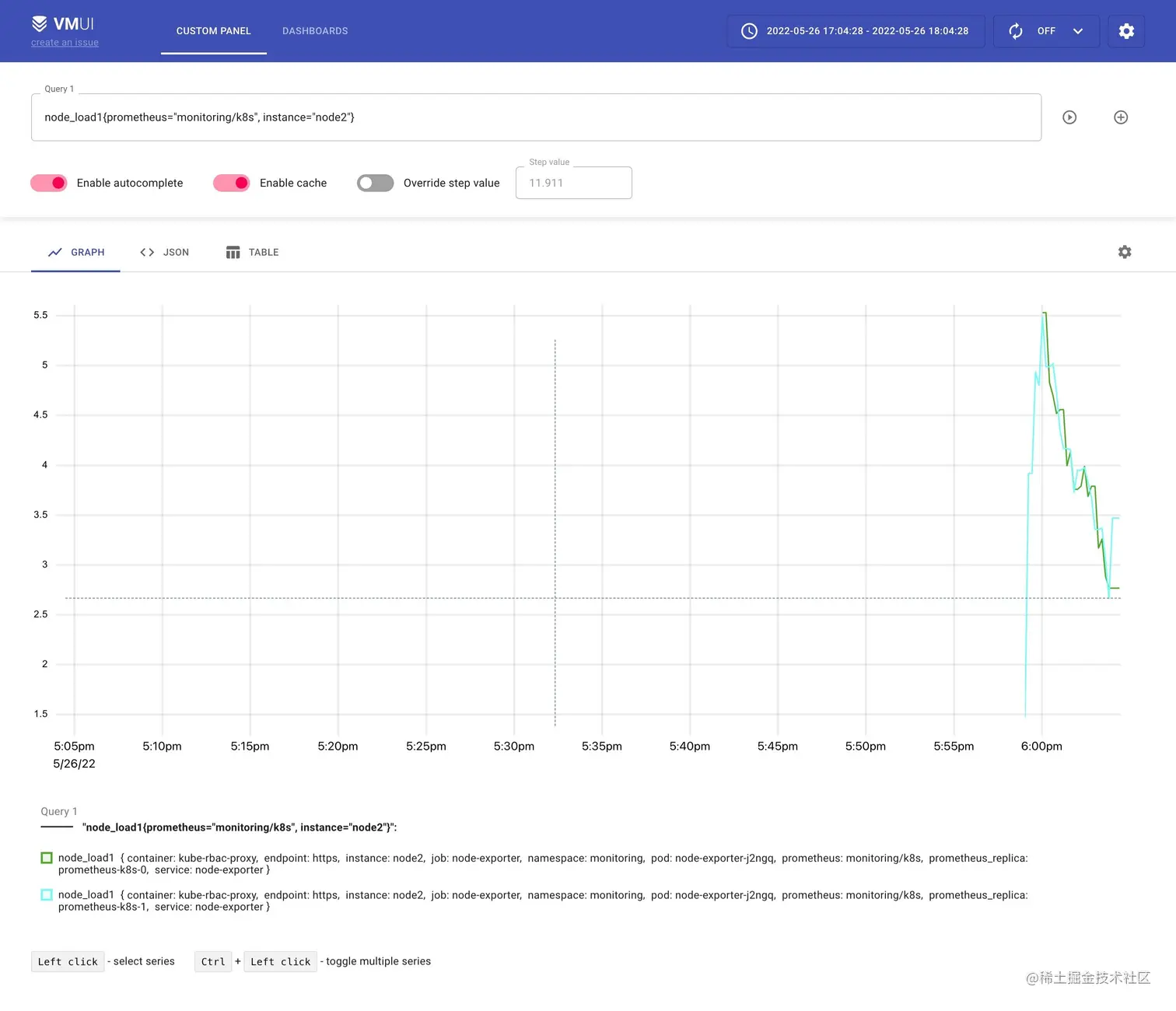Toggle the cyan color swatch for prometheus-k8s-1
1176x1011 pixels.
(46, 895)
